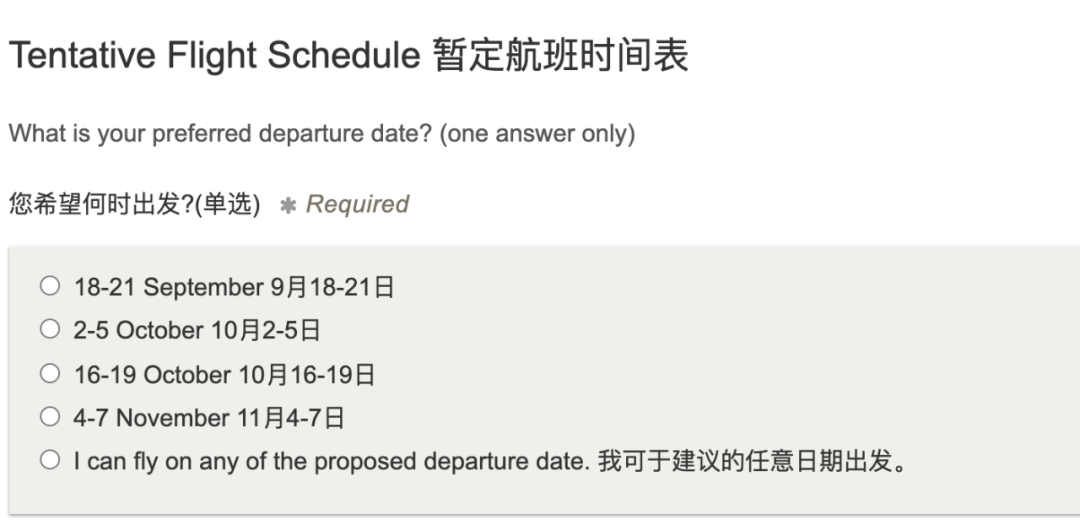
Task: Click the 暂定航班时间表 heading text
Action: pyautogui.click(x=561, y=55)
